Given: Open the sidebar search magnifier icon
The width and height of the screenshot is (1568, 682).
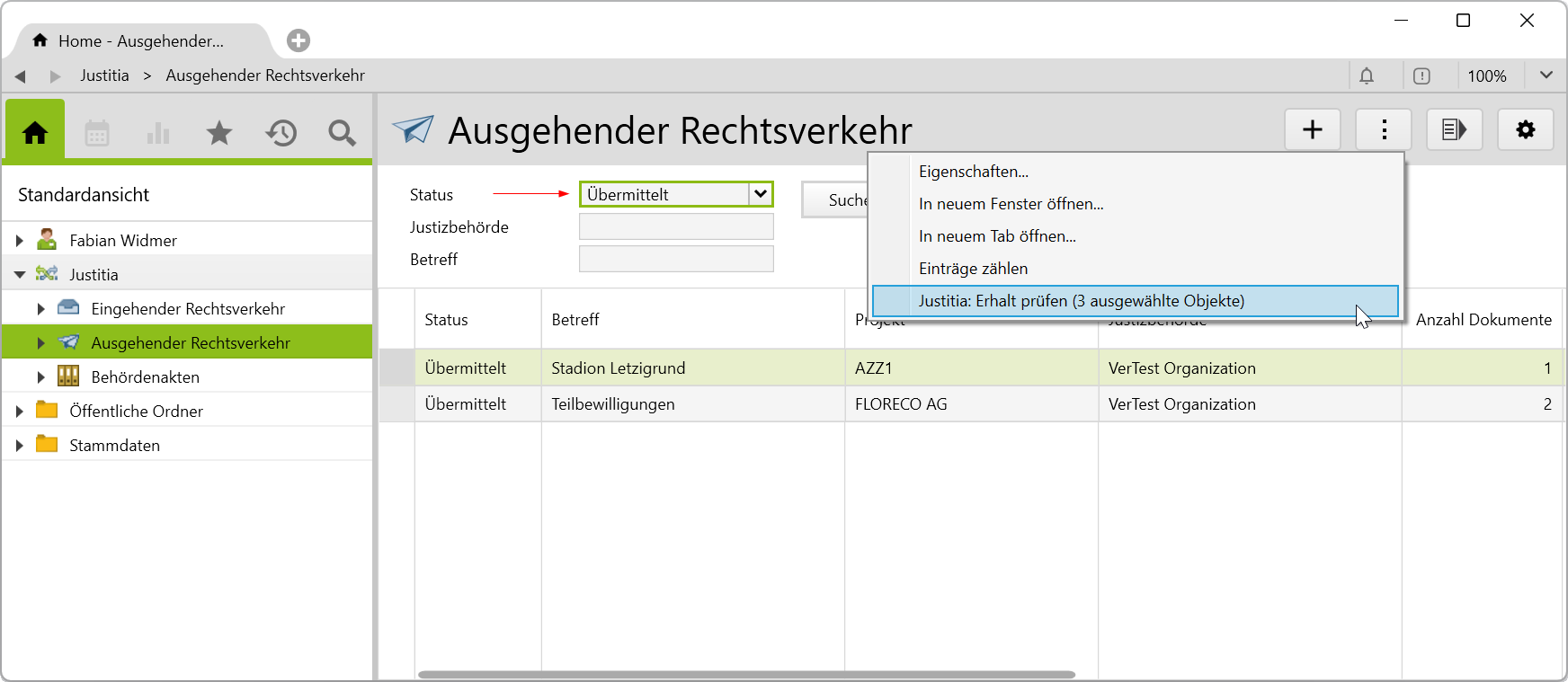Looking at the screenshot, I should (x=342, y=133).
